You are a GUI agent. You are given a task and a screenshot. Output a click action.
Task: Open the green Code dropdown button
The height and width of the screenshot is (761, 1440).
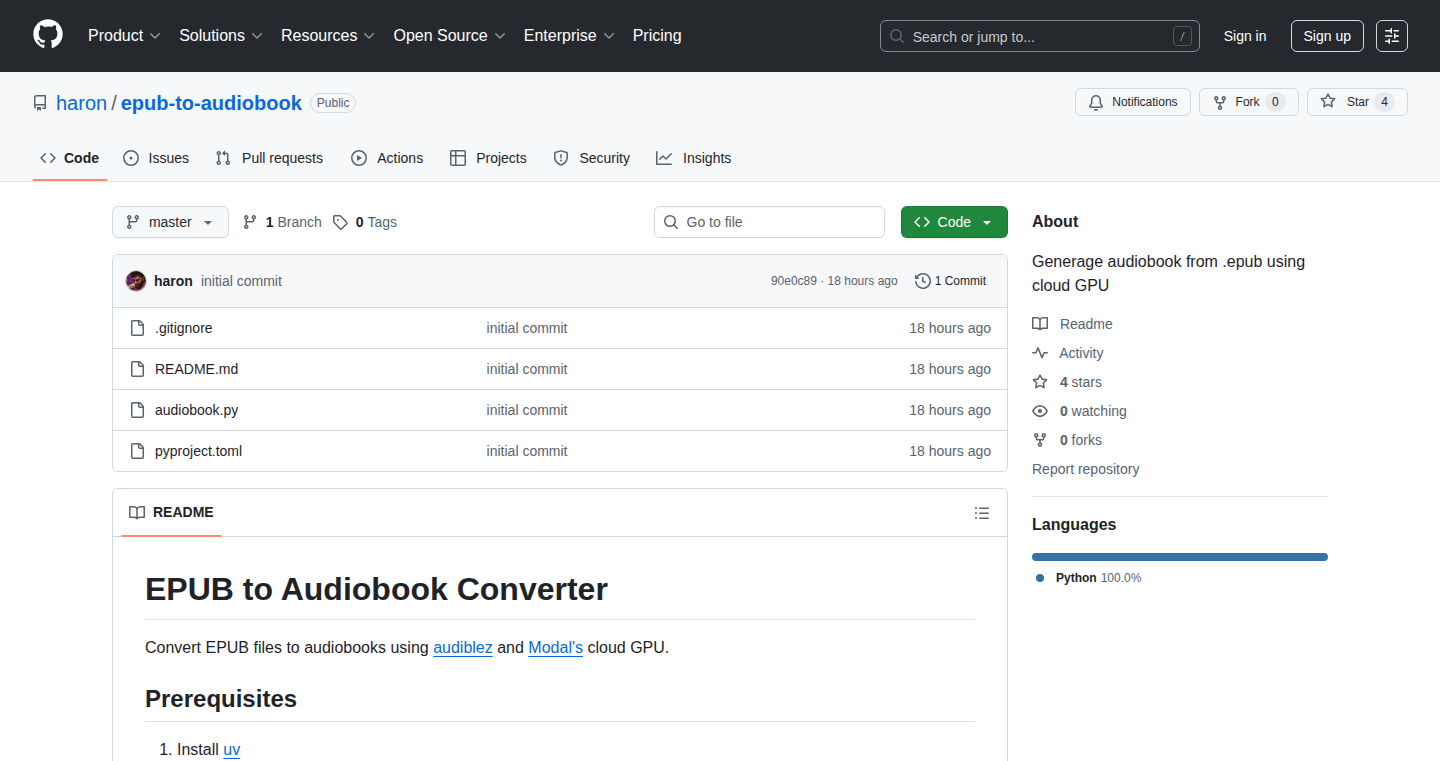(954, 222)
